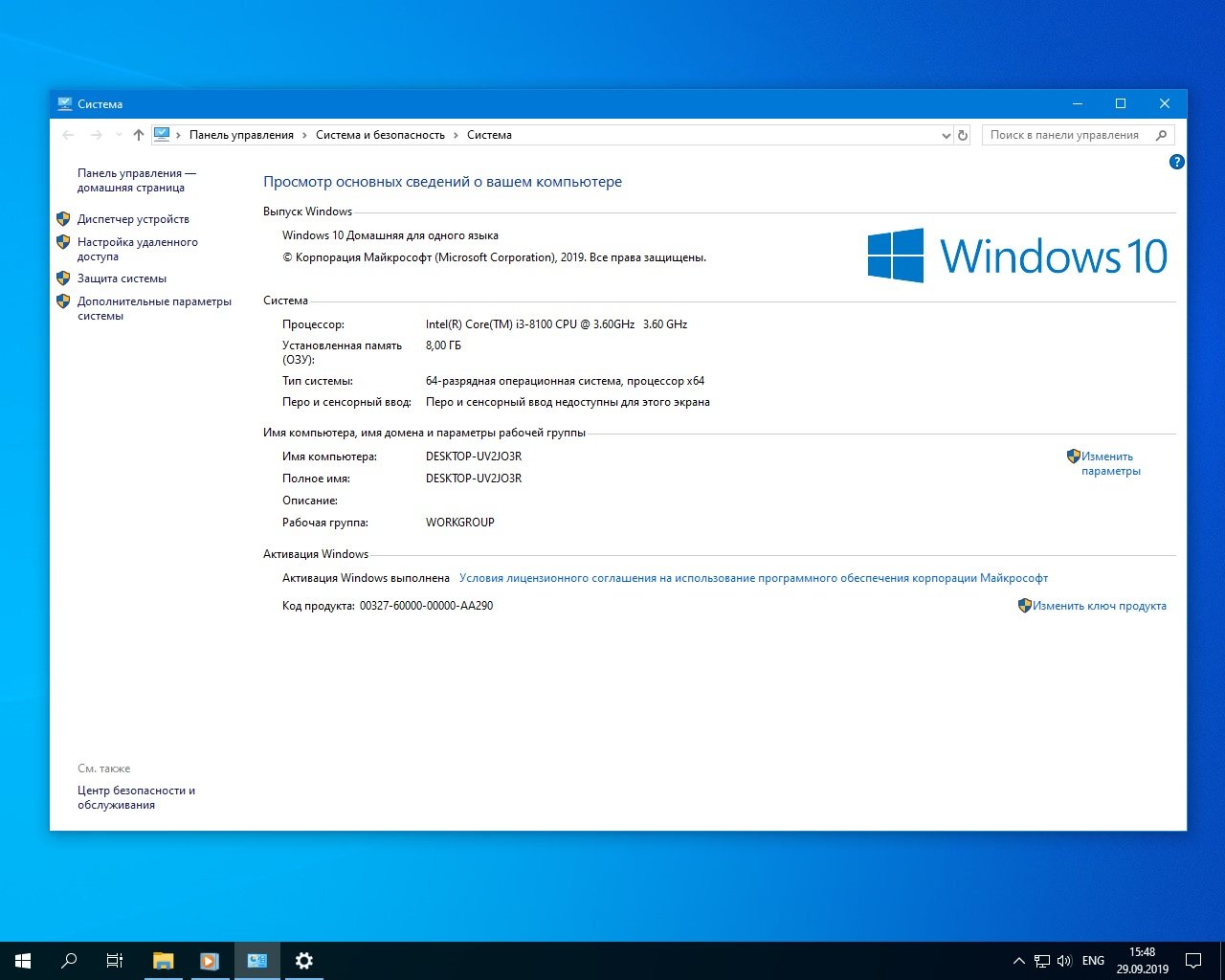This screenshot has width=1225, height=980.
Task: Open the Action Center notifications icon
Action: (x=1193, y=961)
